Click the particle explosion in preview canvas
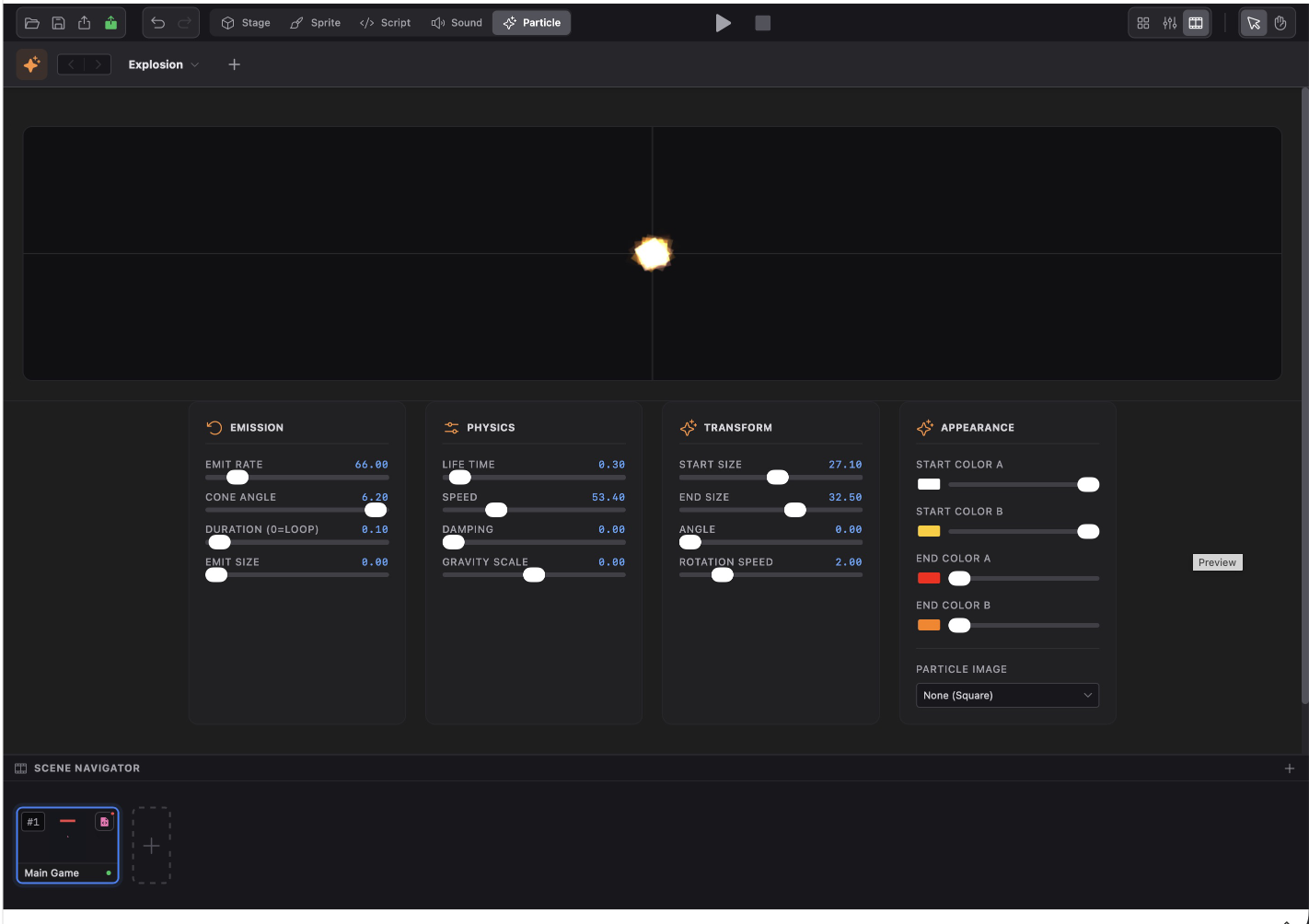The width and height of the screenshot is (1309, 924). click(x=653, y=253)
